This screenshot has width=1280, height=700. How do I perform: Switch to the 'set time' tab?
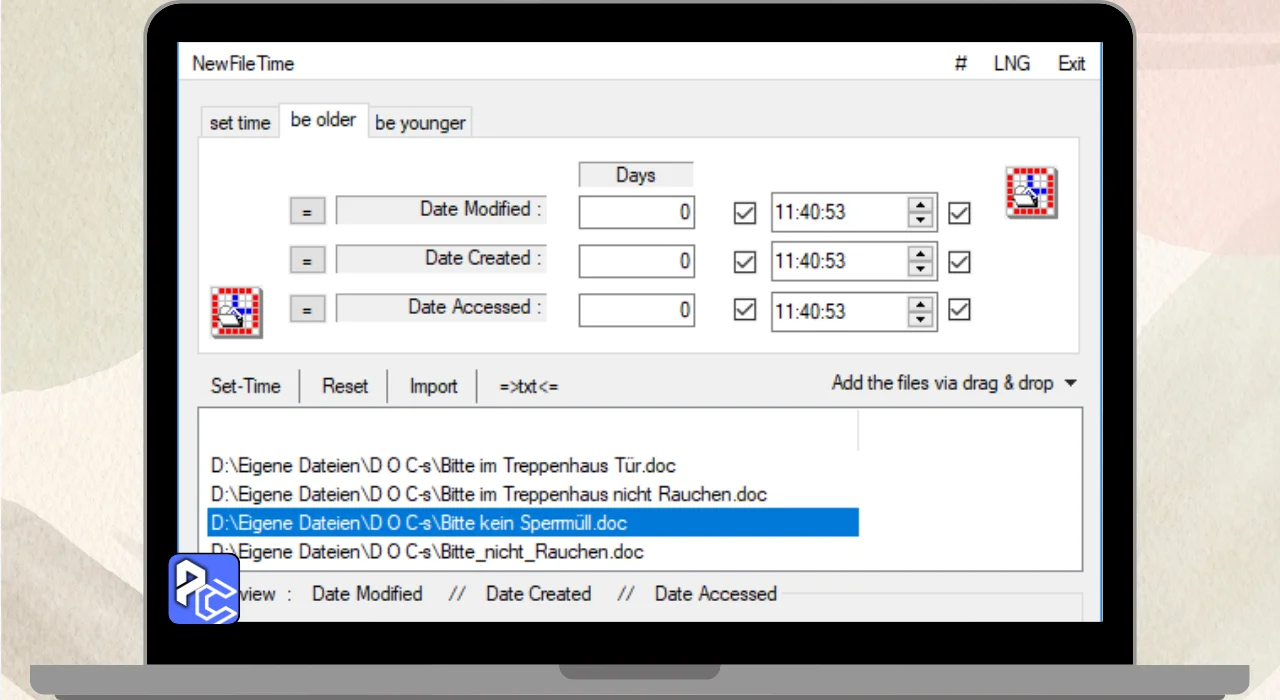(240, 123)
